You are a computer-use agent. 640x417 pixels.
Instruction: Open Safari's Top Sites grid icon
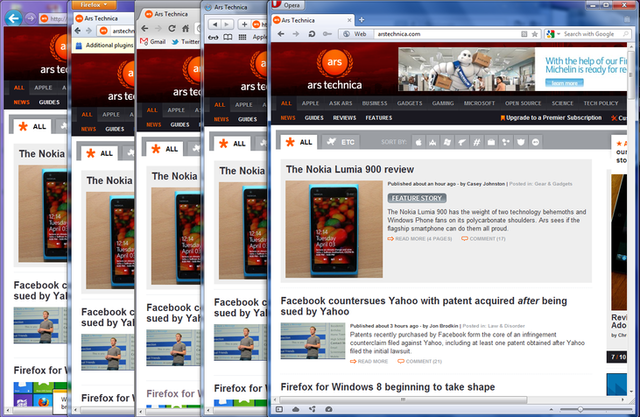click(242, 37)
